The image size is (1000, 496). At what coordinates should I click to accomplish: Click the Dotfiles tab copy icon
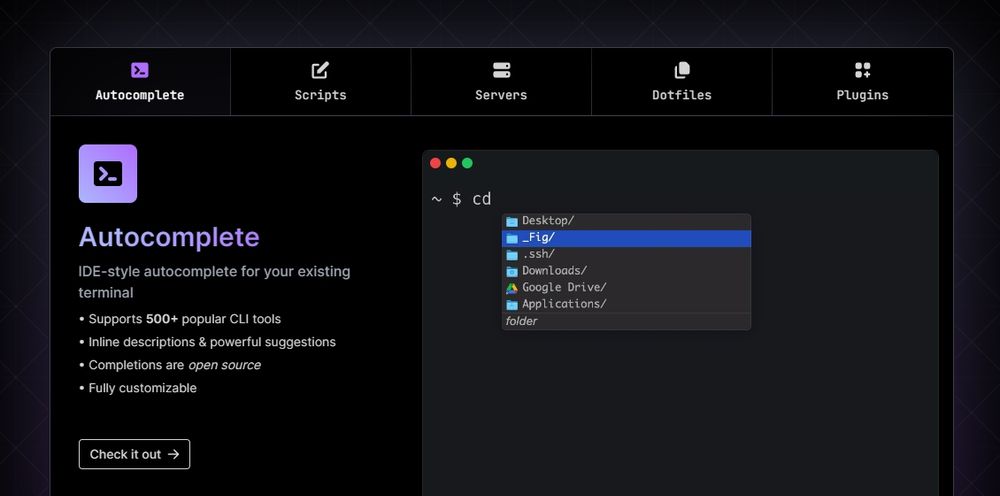tap(682, 70)
